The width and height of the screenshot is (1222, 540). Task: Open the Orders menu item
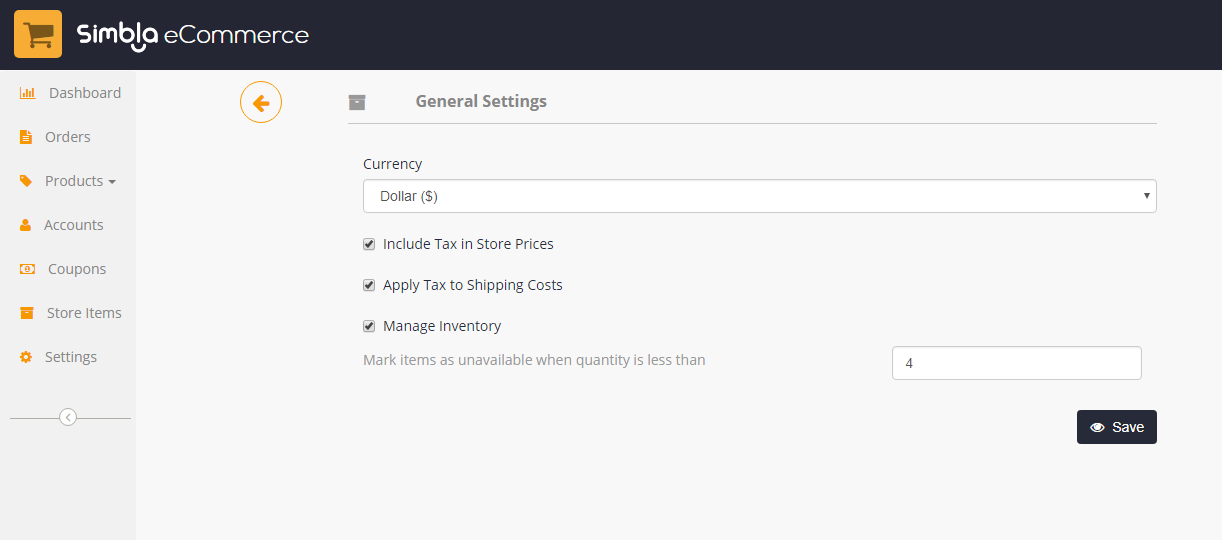pyautogui.click(x=68, y=137)
